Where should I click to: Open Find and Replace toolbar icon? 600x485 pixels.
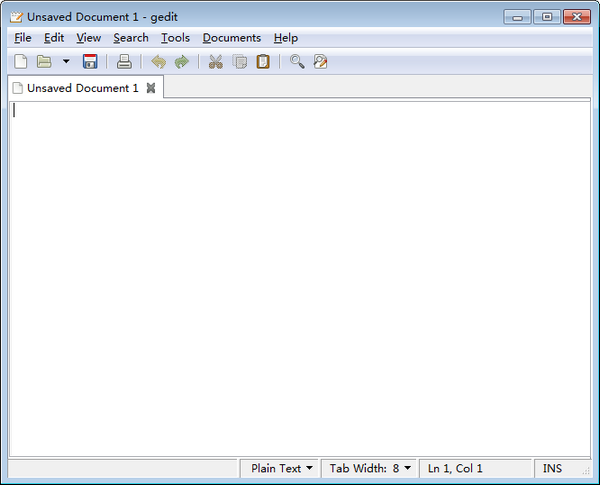(321, 62)
